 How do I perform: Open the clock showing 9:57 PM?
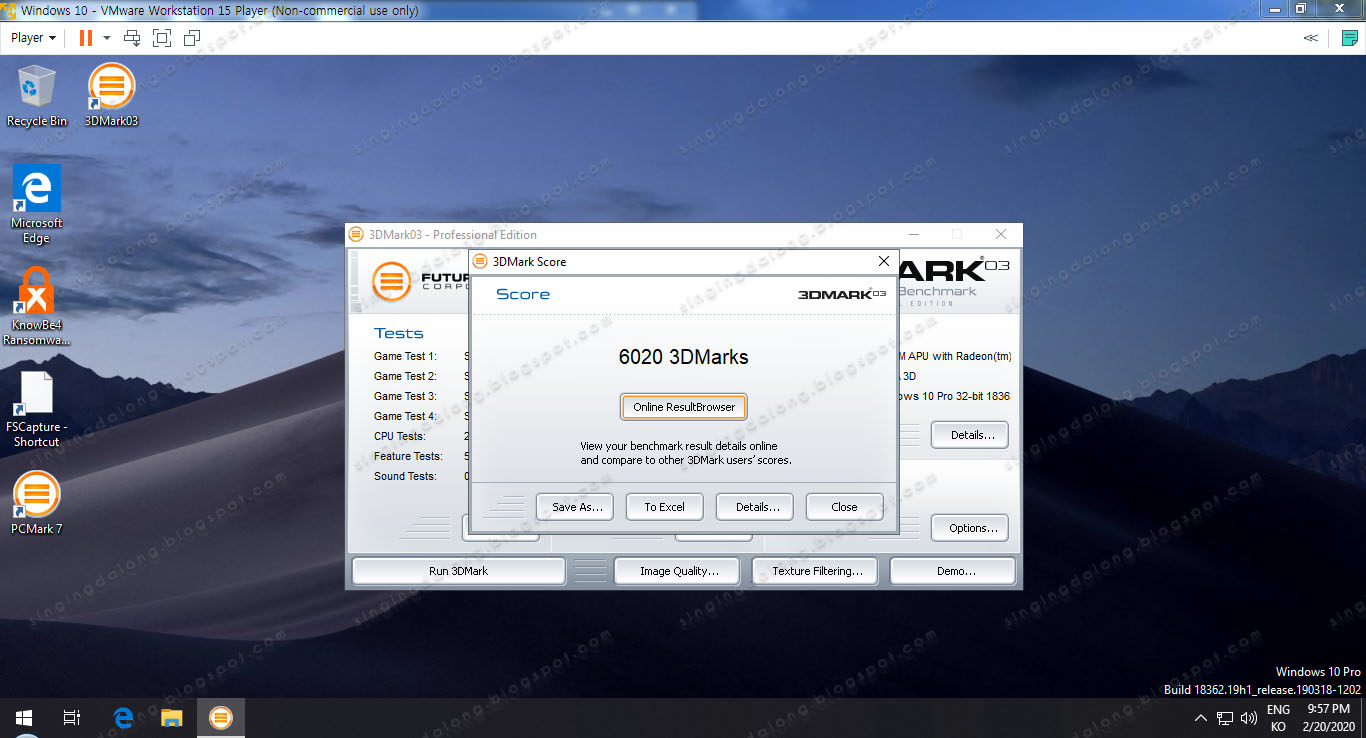tap(1329, 718)
